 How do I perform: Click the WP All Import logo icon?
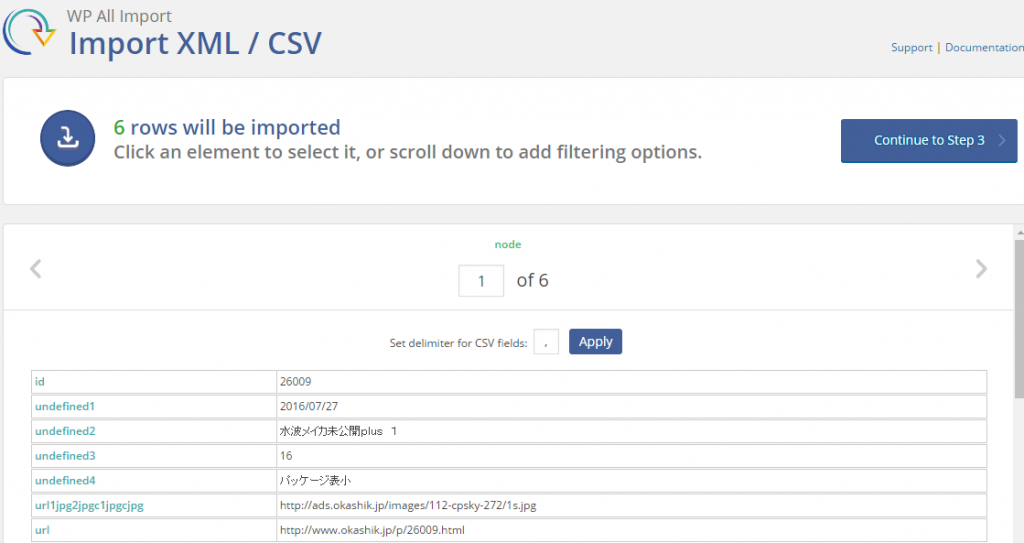pos(30,32)
